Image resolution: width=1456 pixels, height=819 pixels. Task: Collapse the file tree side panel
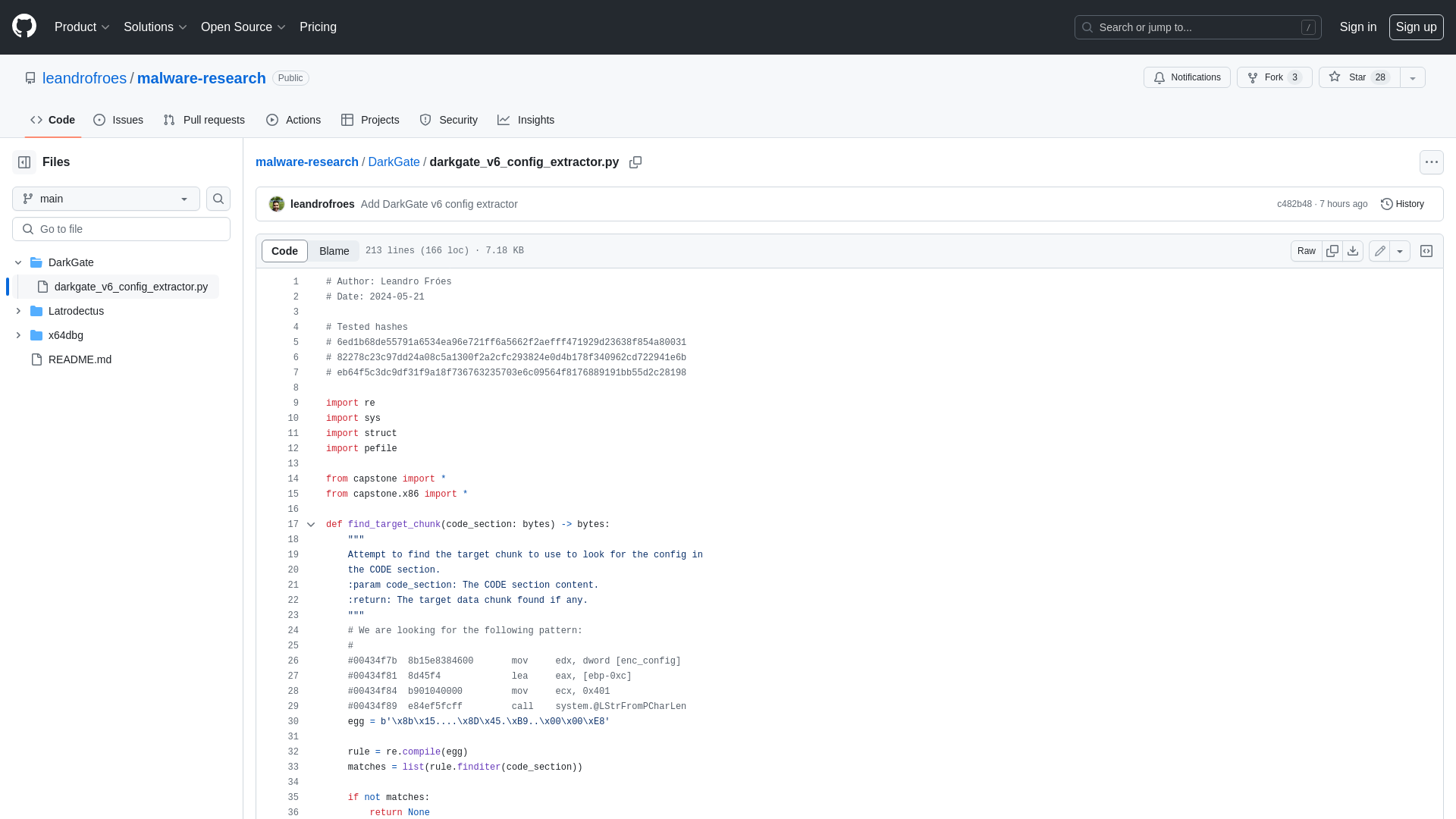click(24, 162)
